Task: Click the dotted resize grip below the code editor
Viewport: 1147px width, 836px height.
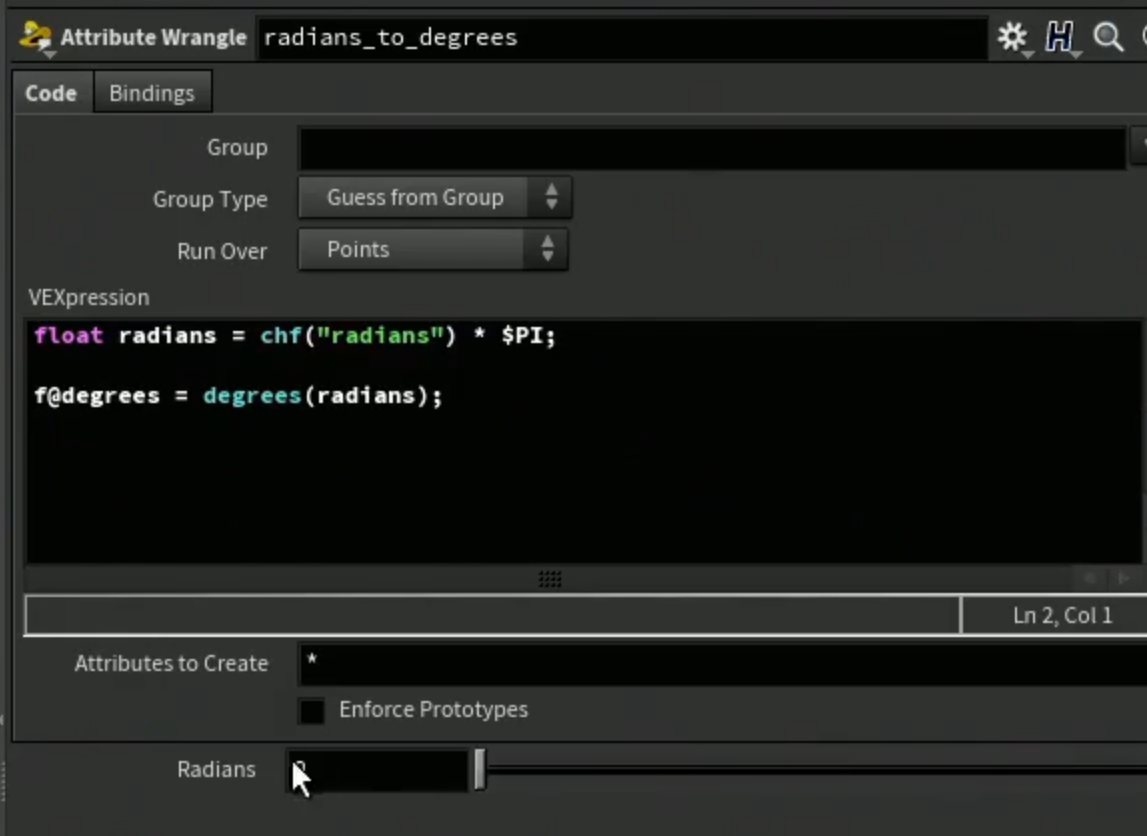Action: tap(549, 579)
